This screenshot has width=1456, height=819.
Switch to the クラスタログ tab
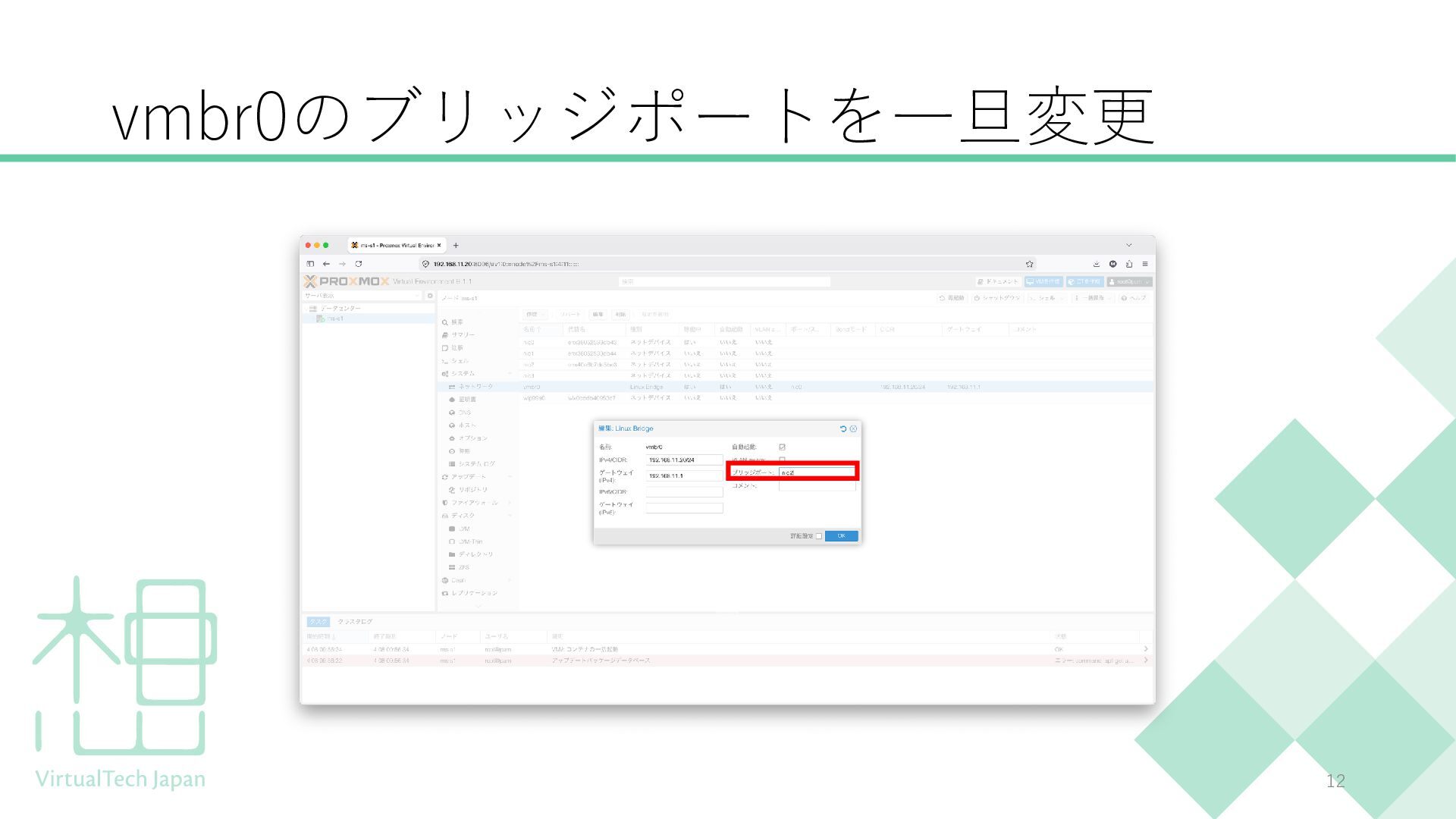[x=355, y=622]
